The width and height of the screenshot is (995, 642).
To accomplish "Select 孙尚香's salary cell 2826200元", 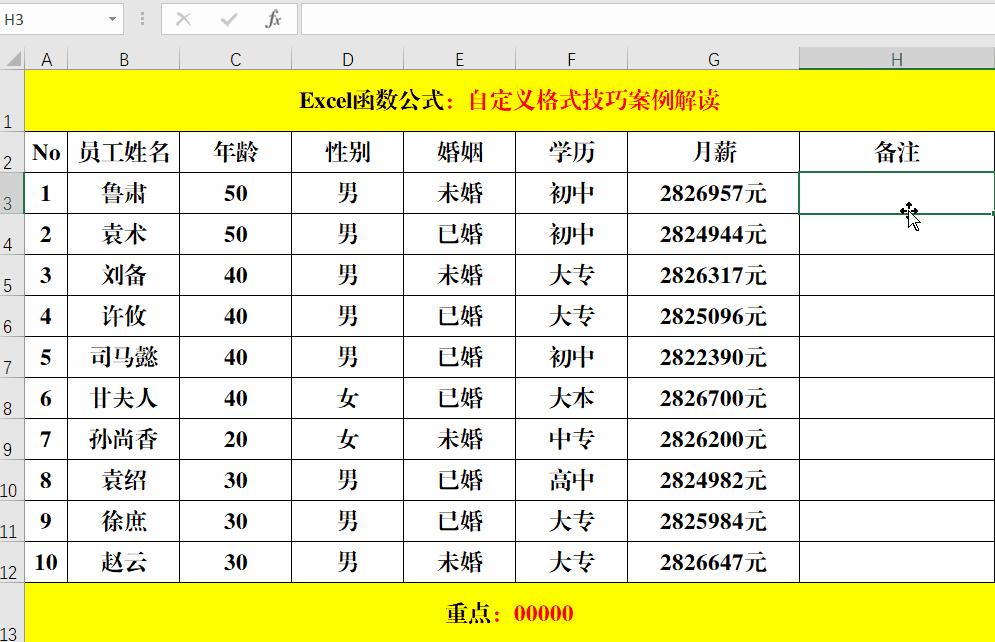I will click(x=712, y=439).
